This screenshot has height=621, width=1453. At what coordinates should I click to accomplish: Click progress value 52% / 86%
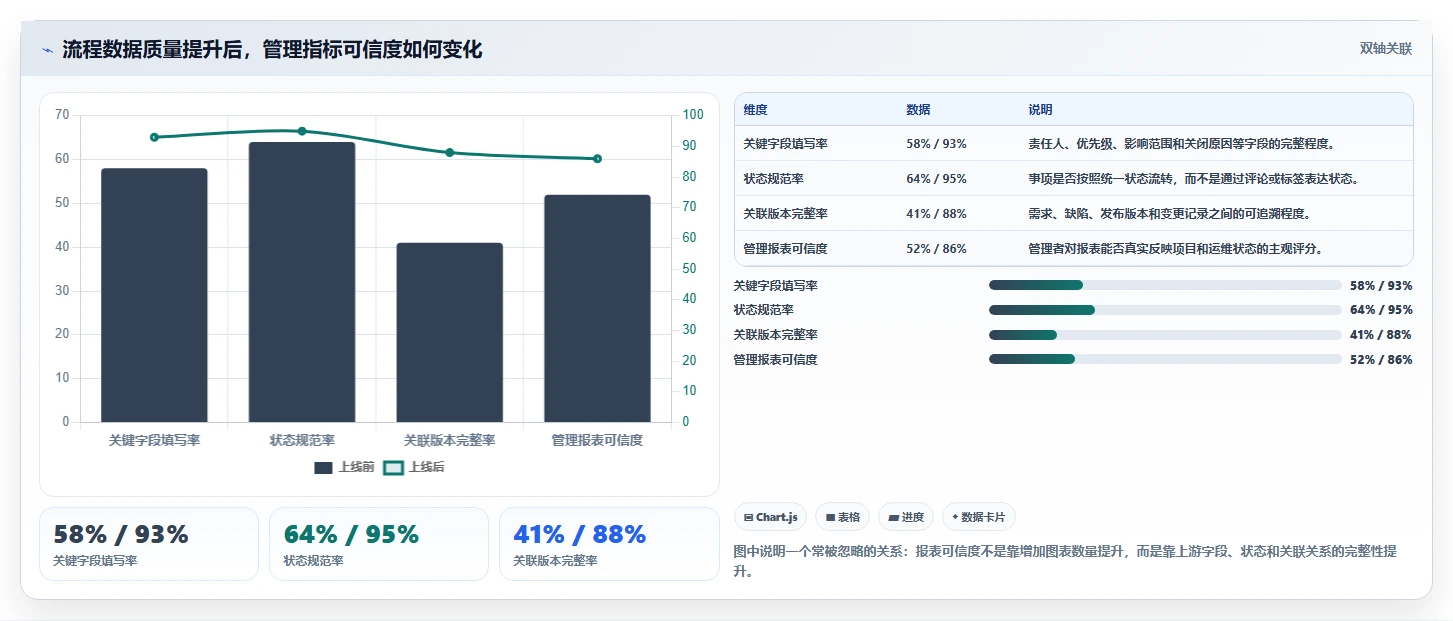tap(1381, 359)
